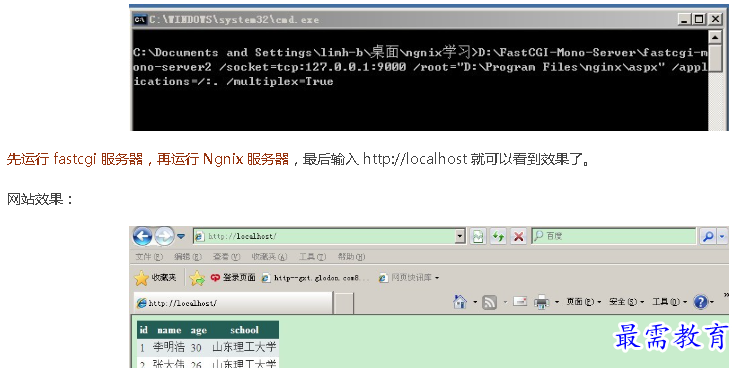Click the Print printer icon
The image size is (737, 368).
coord(541,302)
